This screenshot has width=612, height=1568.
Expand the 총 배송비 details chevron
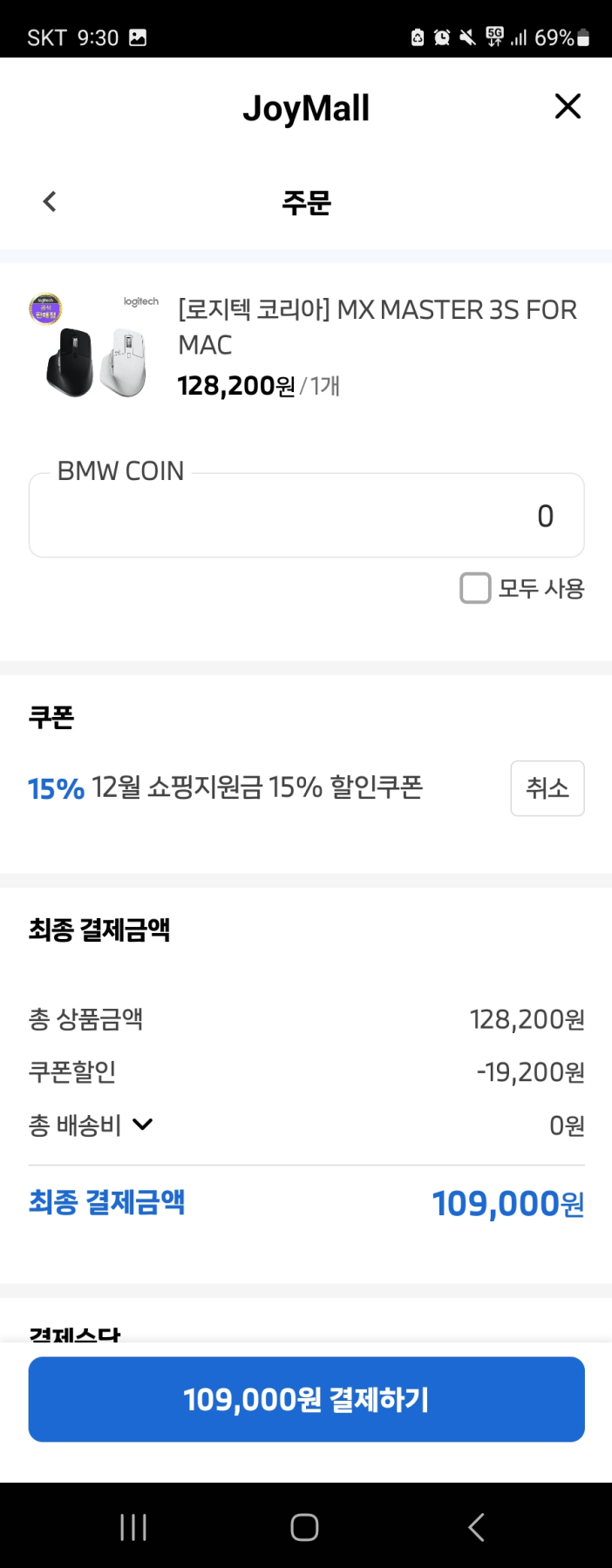(143, 1125)
